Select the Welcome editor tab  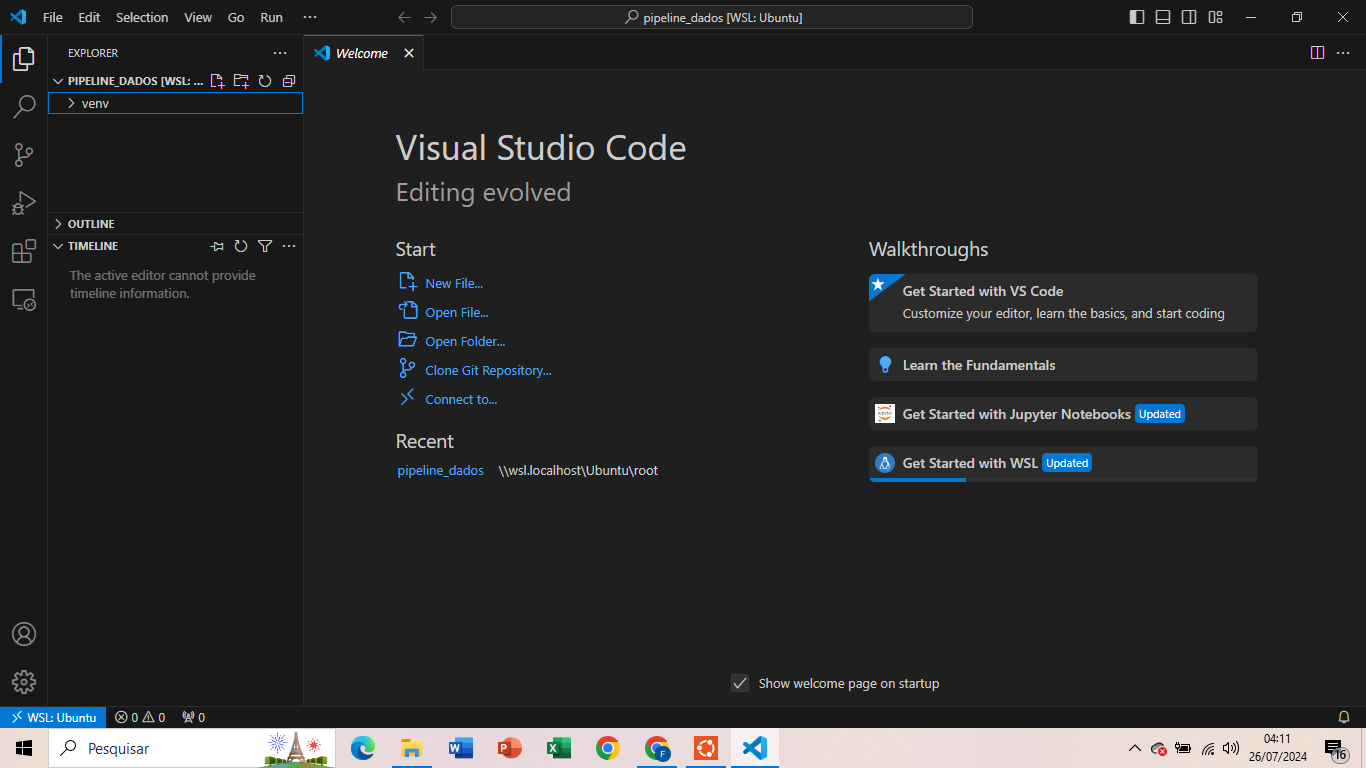tap(364, 53)
